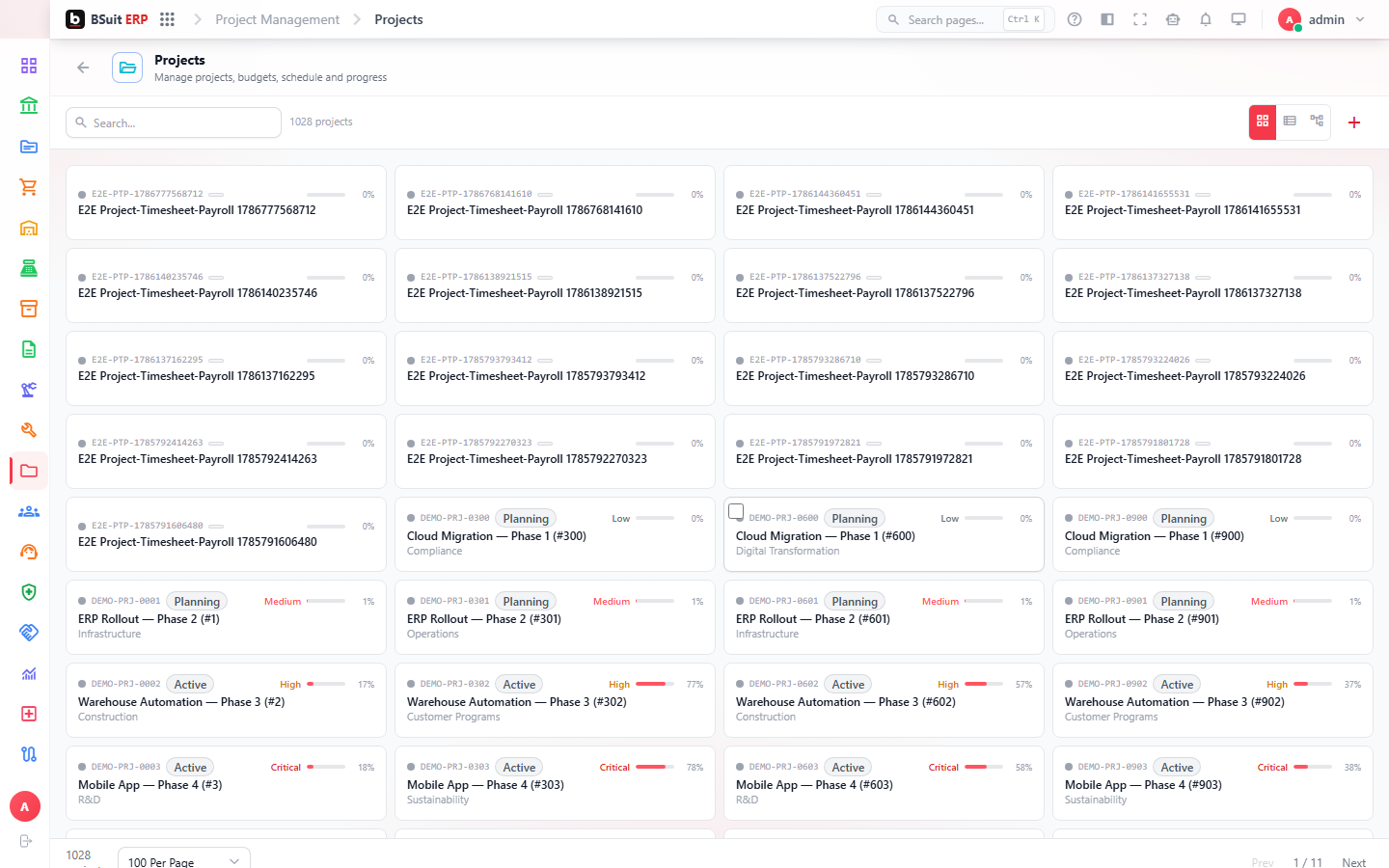Open the bank building finance module icon
The width and height of the screenshot is (1389, 868).
[29, 106]
